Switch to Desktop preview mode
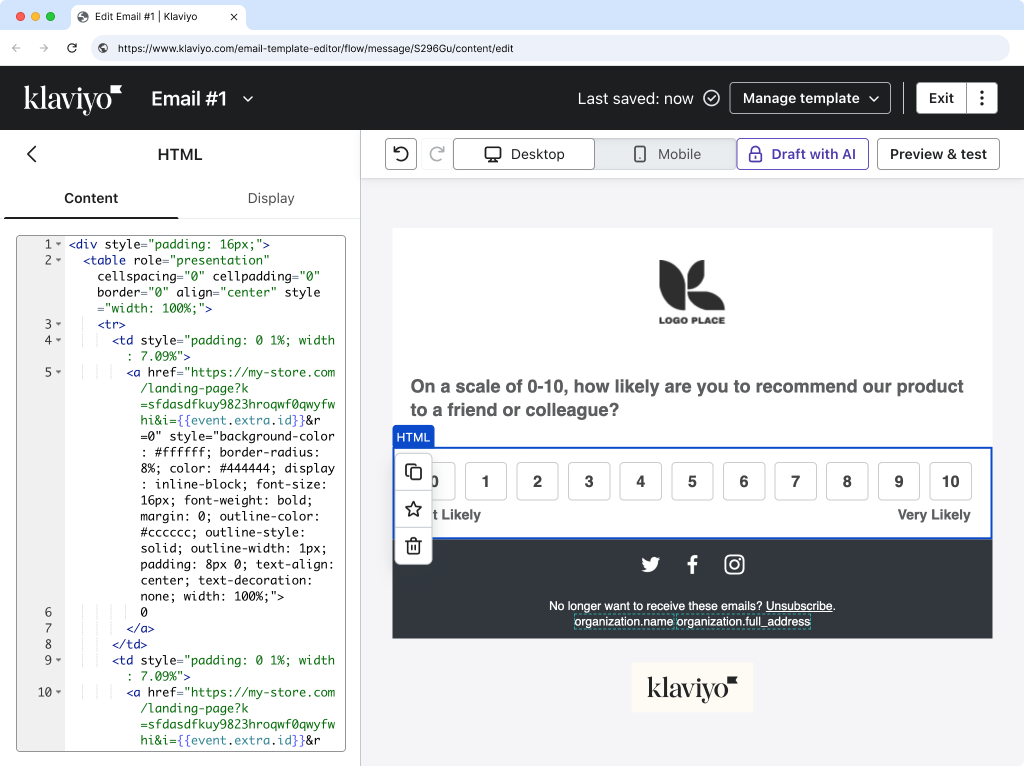This screenshot has height=766, width=1024. (523, 153)
